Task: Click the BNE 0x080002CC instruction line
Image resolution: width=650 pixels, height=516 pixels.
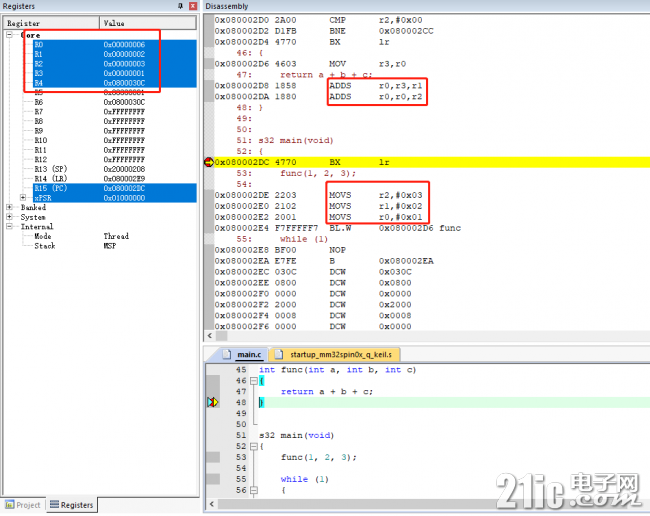Action: click(x=324, y=31)
